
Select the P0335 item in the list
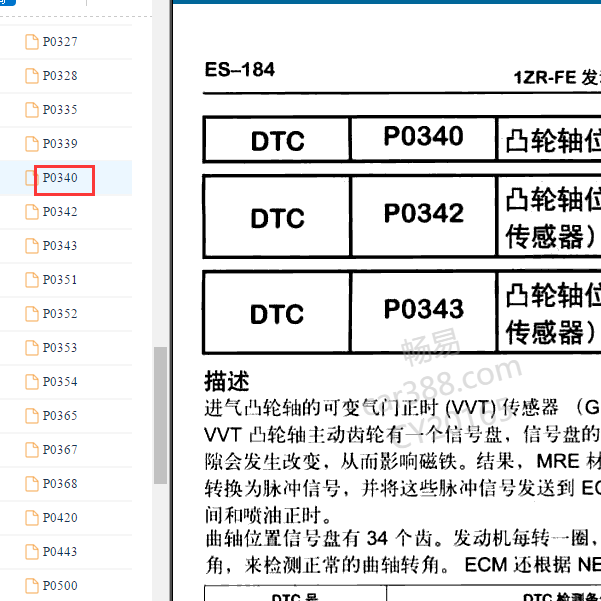(60, 110)
